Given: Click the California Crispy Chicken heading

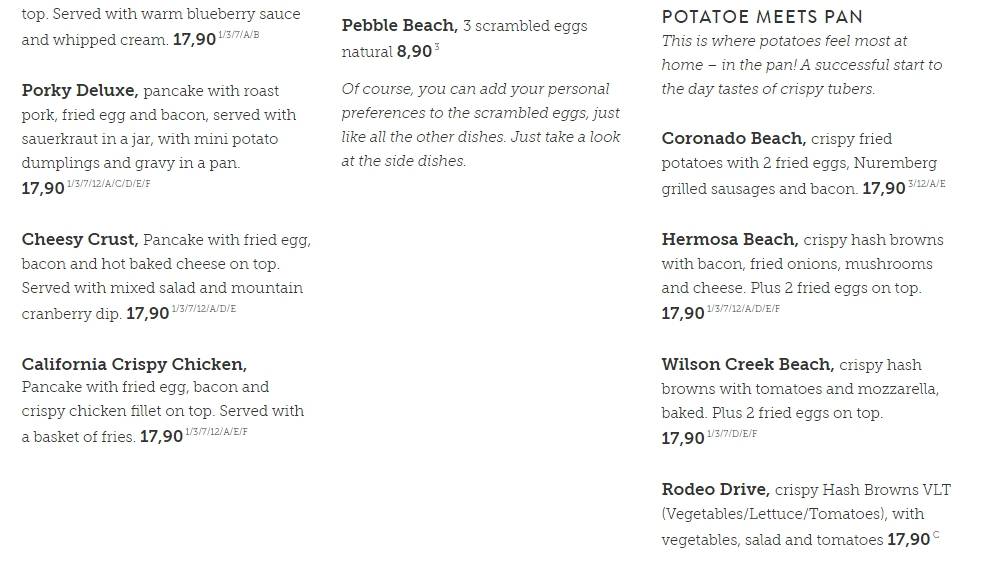Looking at the screenshot, I should point(134,364).
